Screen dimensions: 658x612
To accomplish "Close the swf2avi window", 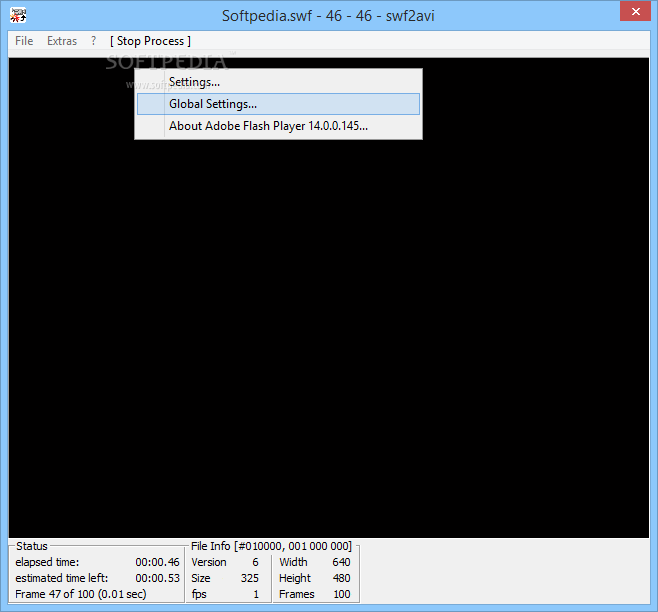I will 635,11.
